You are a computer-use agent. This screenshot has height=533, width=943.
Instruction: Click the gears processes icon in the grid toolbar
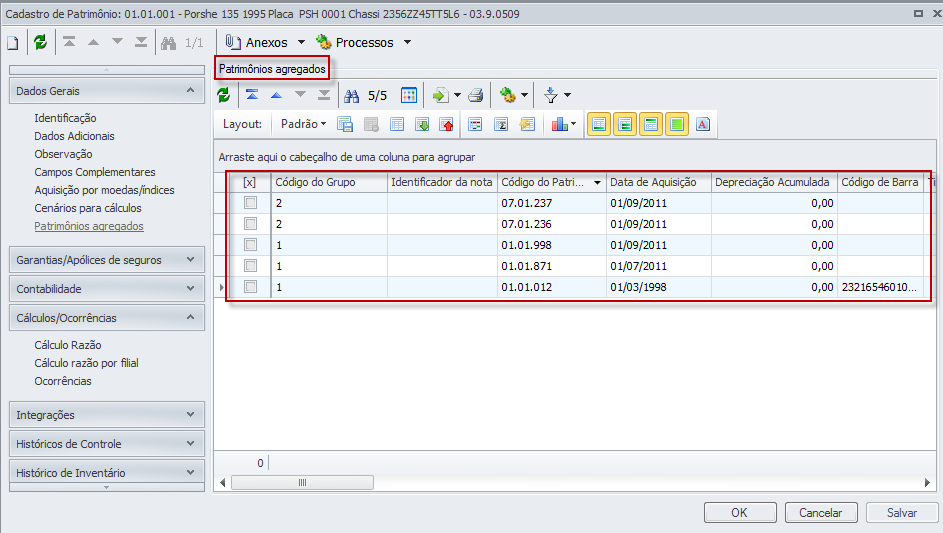(x=508, y=95)
